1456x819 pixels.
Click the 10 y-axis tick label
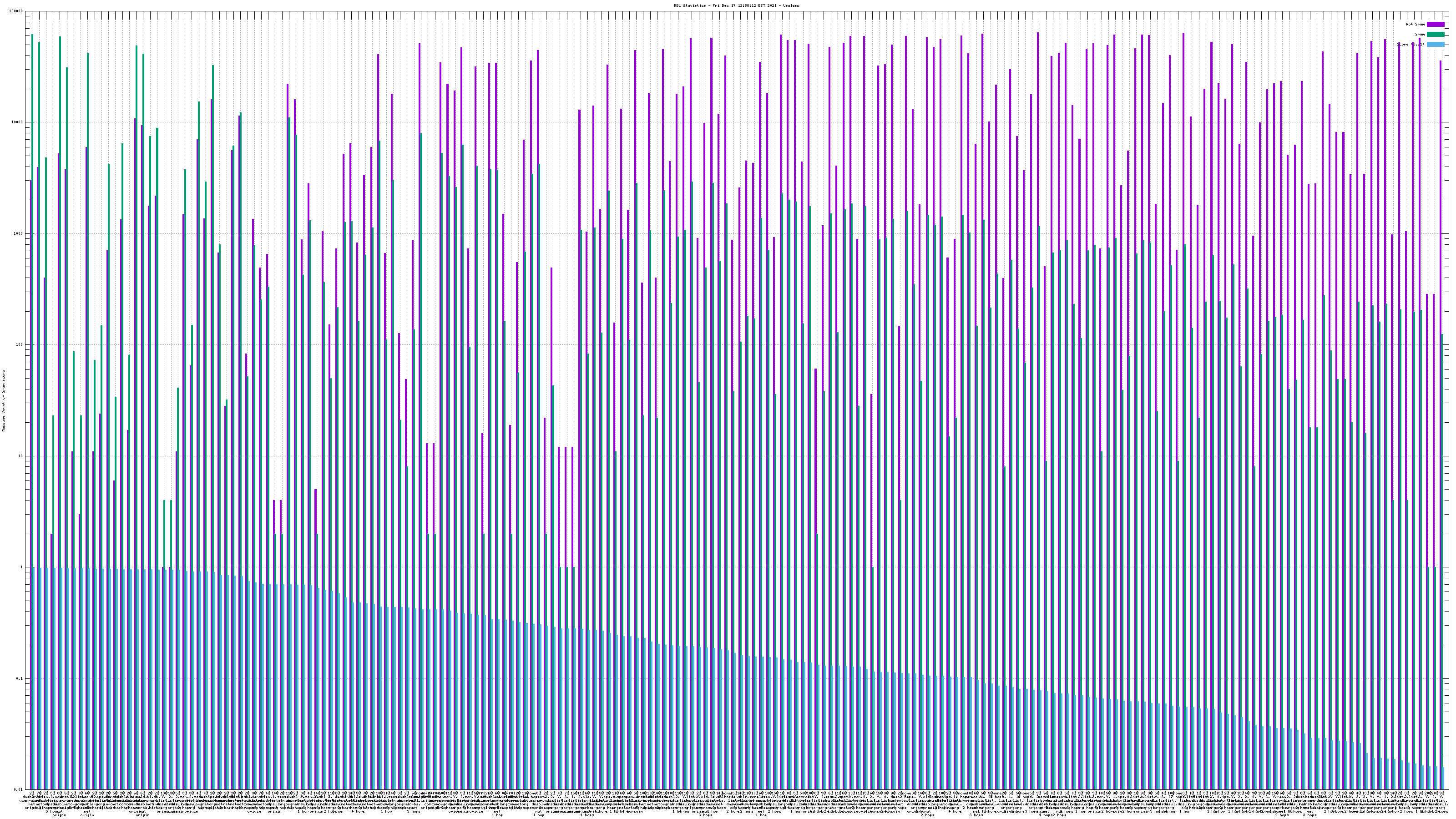tap(21, 456)
